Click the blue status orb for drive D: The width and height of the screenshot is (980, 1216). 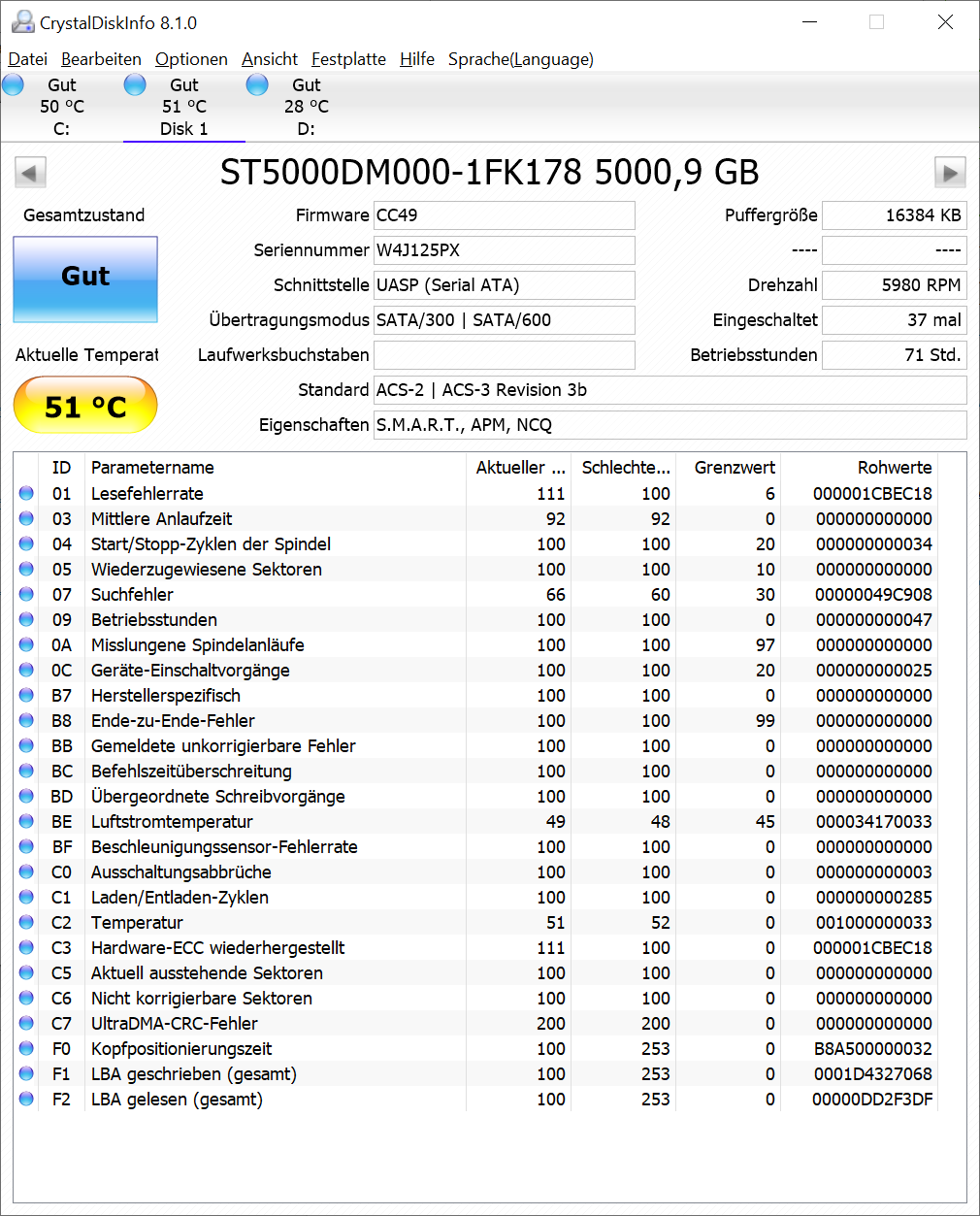[257, 85]
